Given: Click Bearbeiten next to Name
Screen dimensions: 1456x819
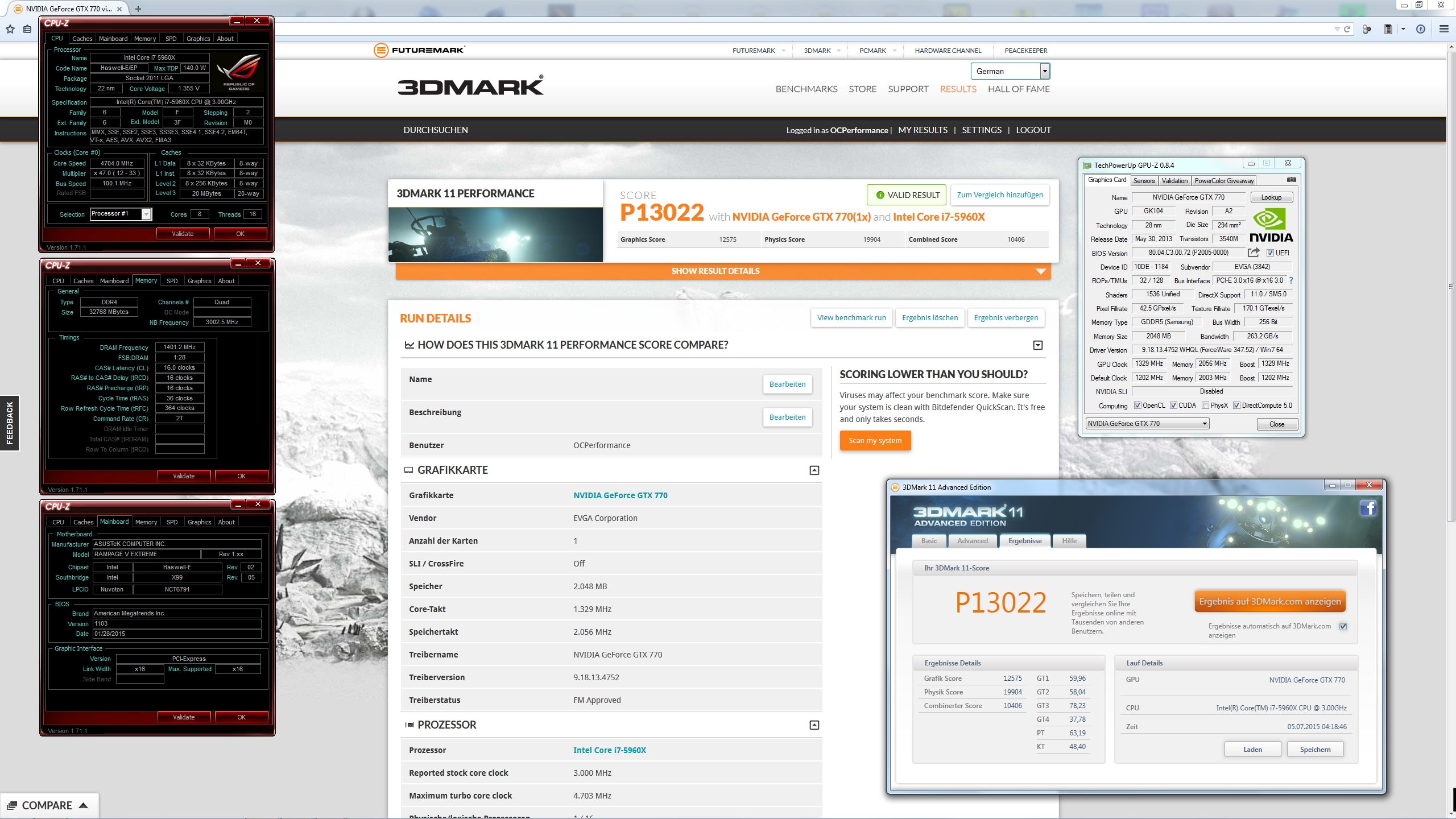Looking at the screenshot, I should coord(787,384).
